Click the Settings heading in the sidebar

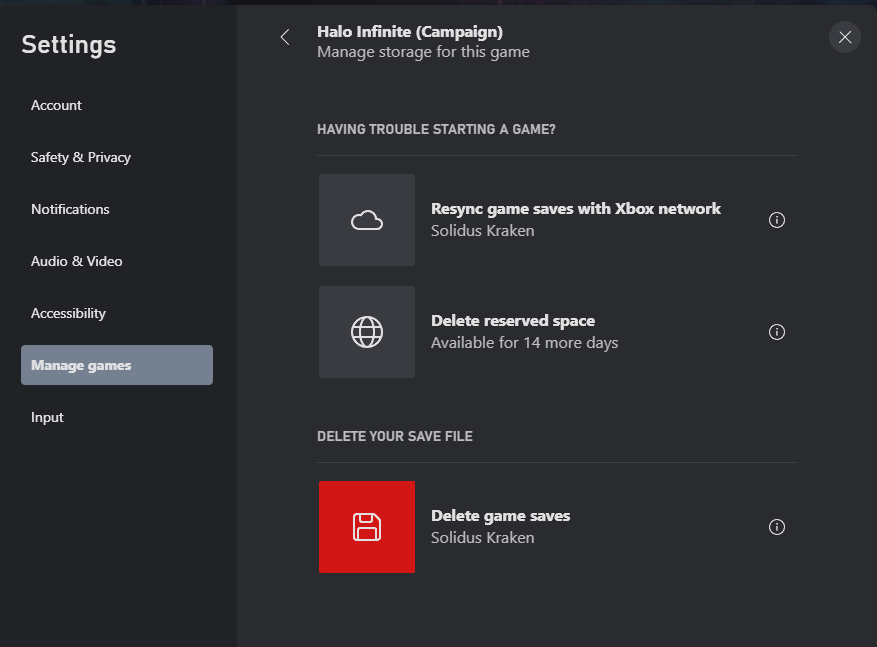click(x=69, y=45)
